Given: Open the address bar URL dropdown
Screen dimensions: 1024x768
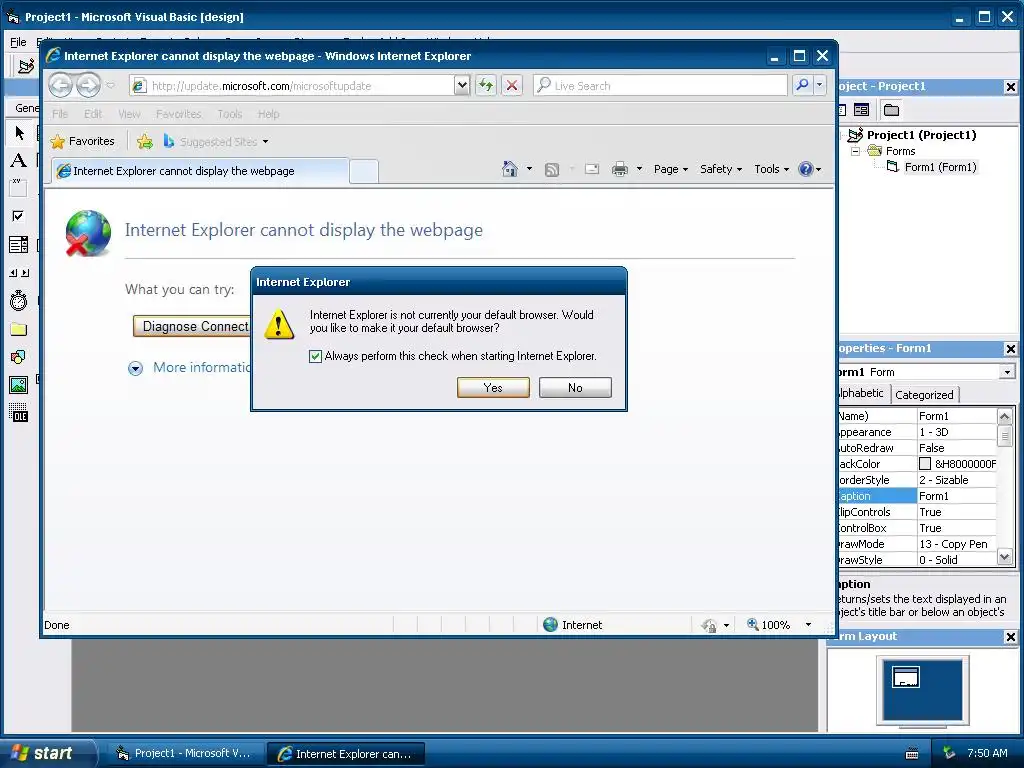Looking at the screenshot, I should pos(462,86).
